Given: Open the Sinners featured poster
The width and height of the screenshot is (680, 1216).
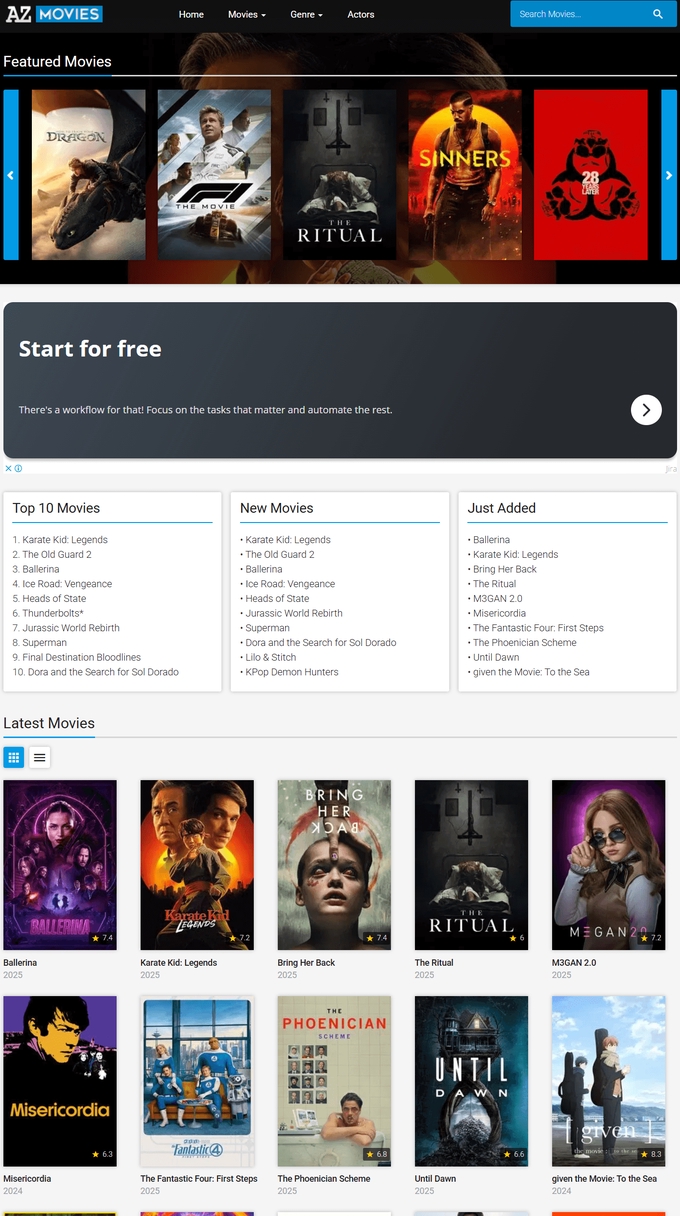Looking at the screenshot, I should [465, 175].
